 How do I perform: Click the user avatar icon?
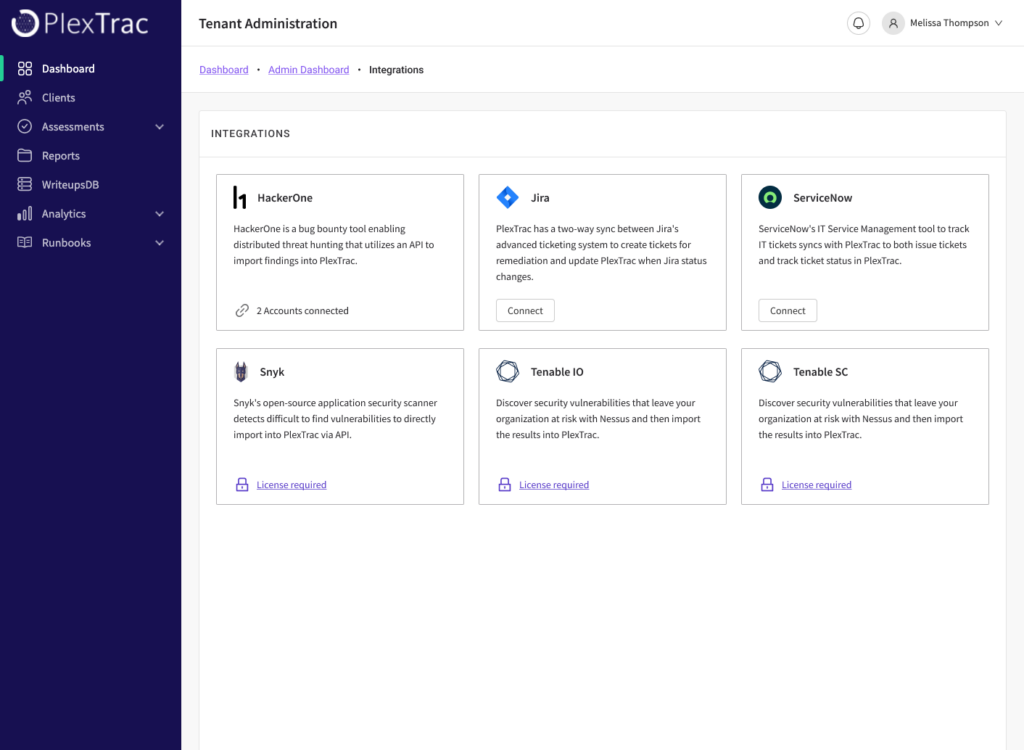coord(893,23)
